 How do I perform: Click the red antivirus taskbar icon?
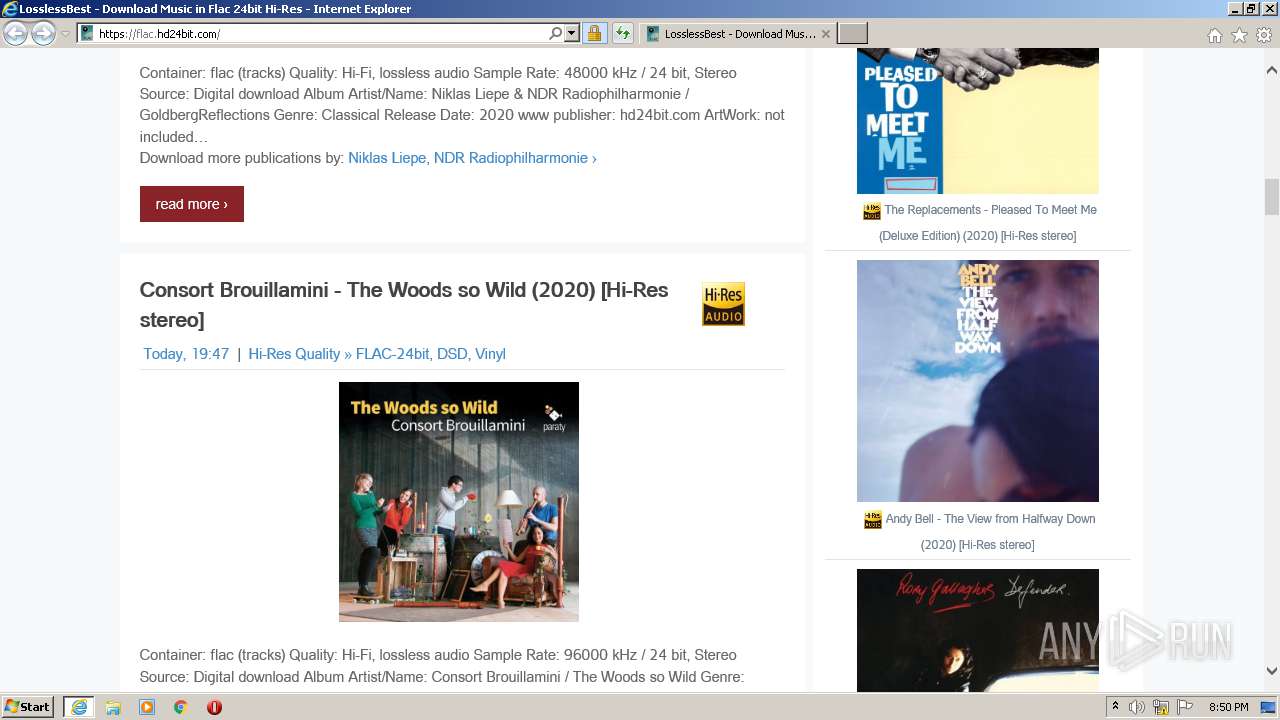(x=214, y=707)
